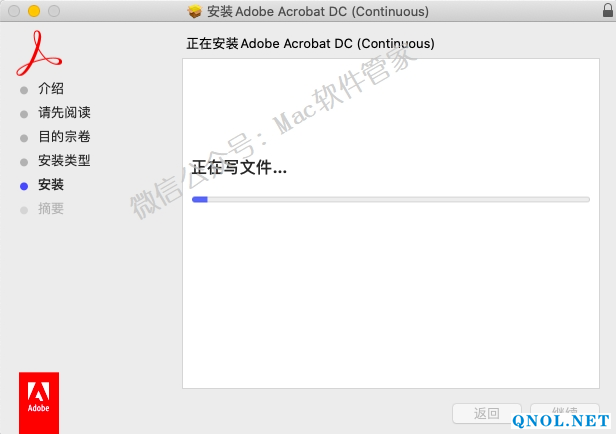This screenshot has height=434, width=616.
Task: Click the 继续 button
Action: 565,412
